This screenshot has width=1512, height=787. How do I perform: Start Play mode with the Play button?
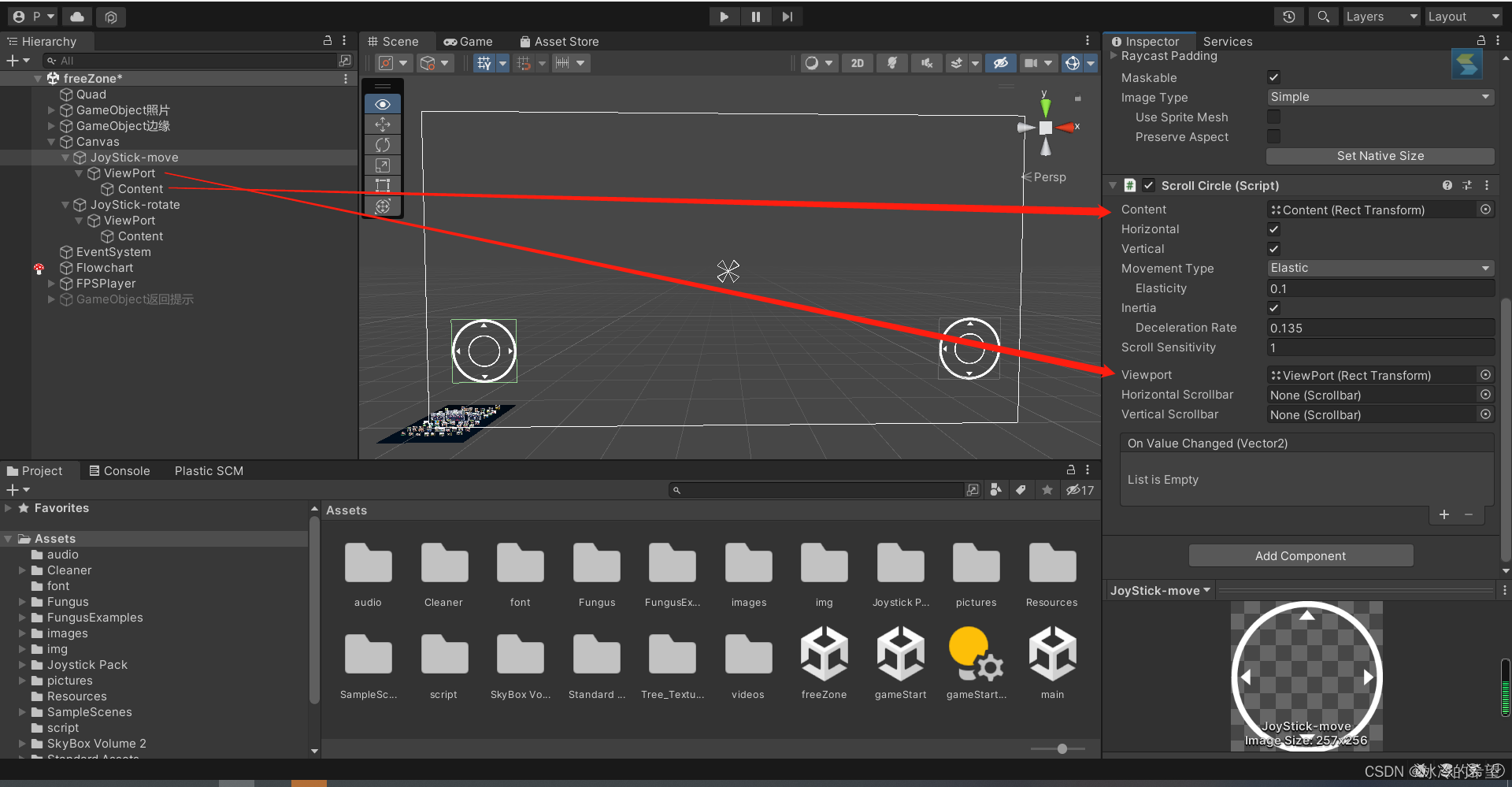724,17
